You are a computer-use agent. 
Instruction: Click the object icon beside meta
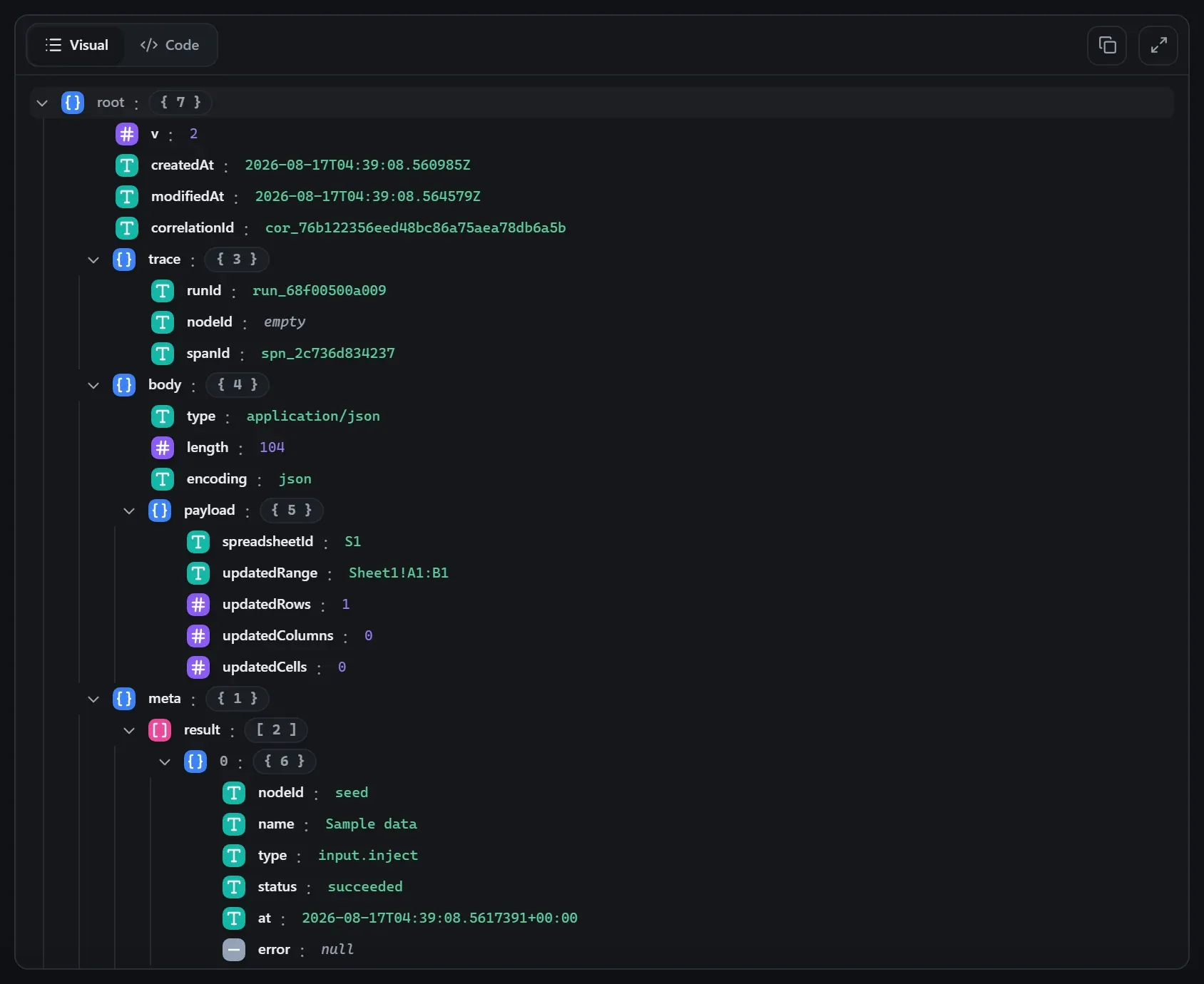(x=124, y=699)
